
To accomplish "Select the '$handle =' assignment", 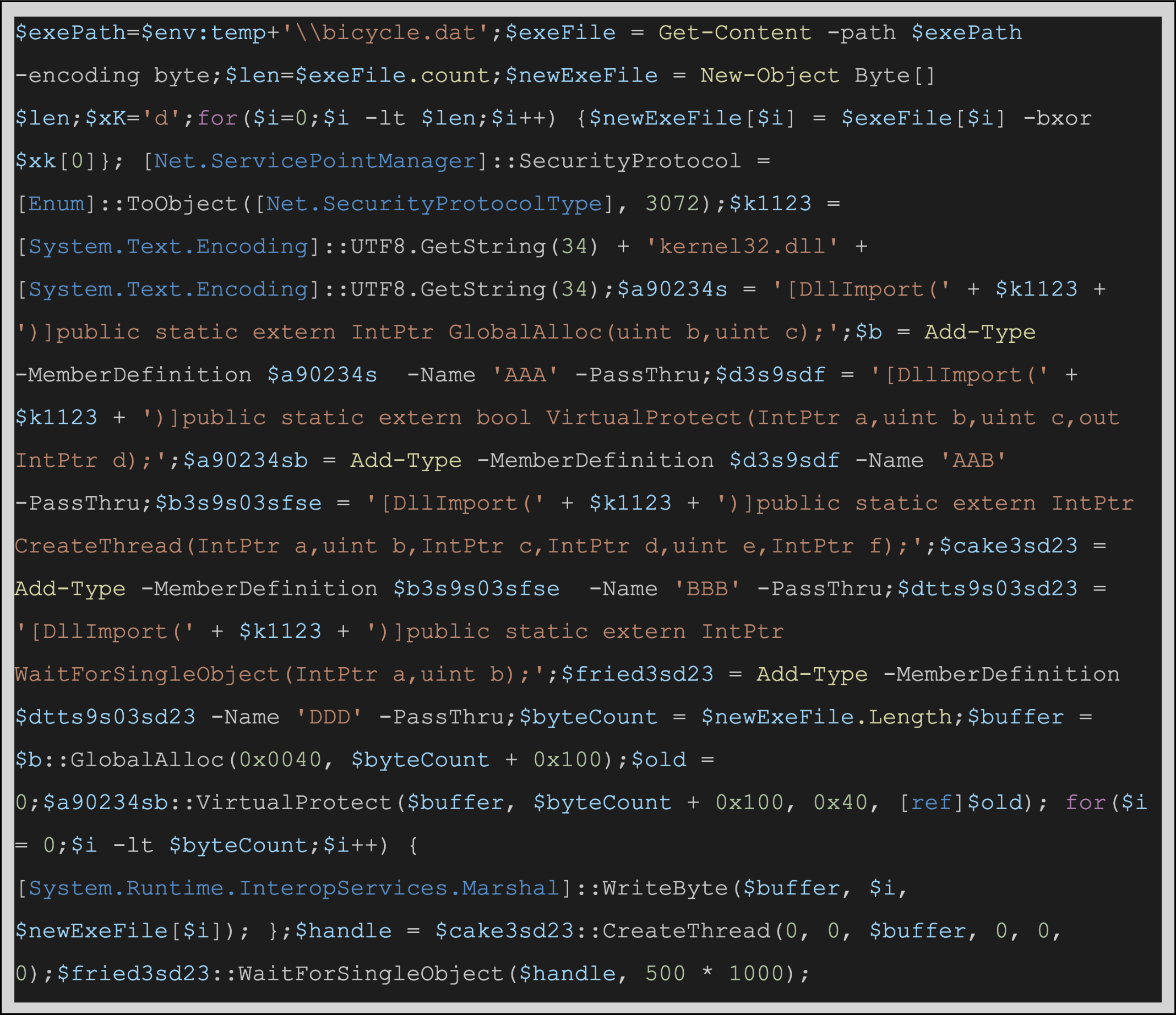I will tap(357, 931).
